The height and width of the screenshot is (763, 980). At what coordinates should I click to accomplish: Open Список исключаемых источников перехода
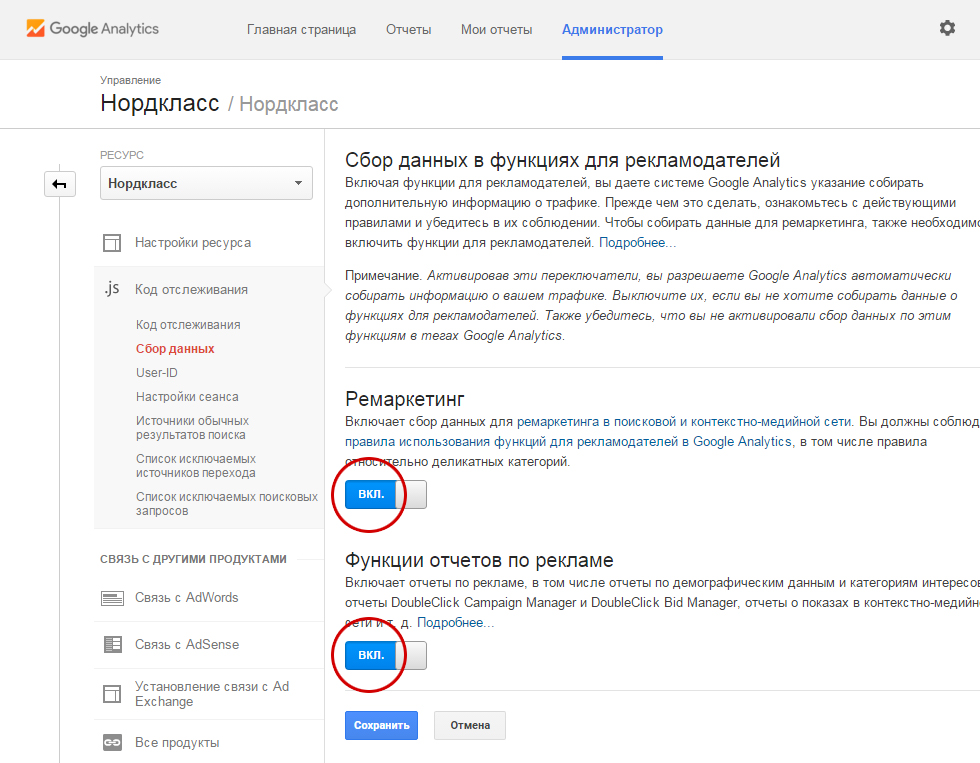pos(196,466)
